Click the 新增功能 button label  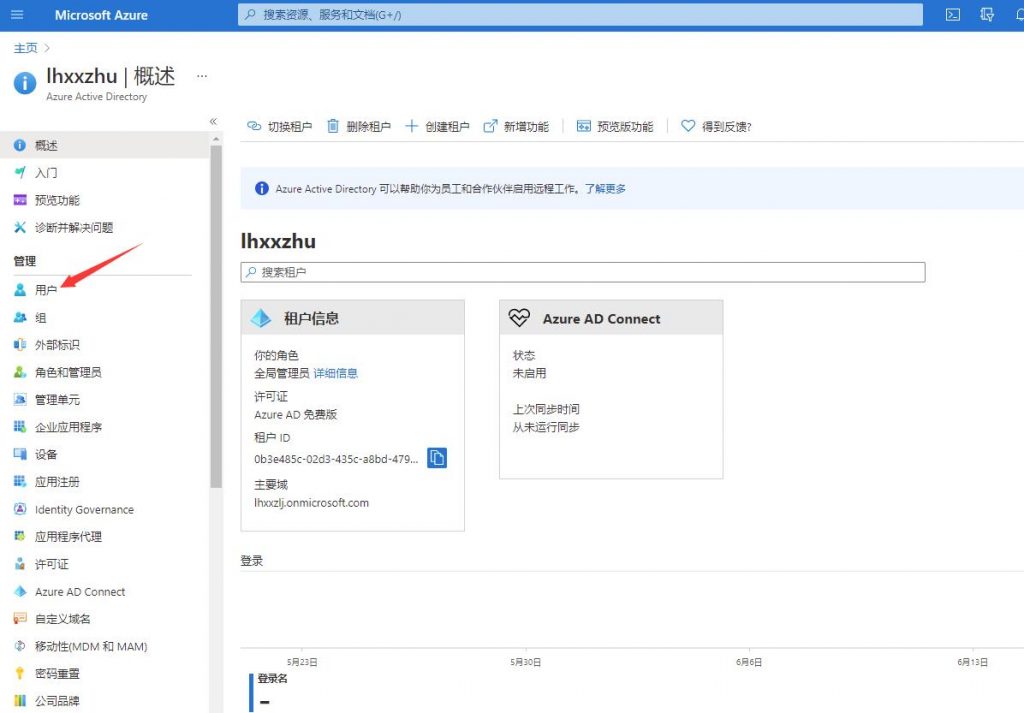tap(526, 127)
